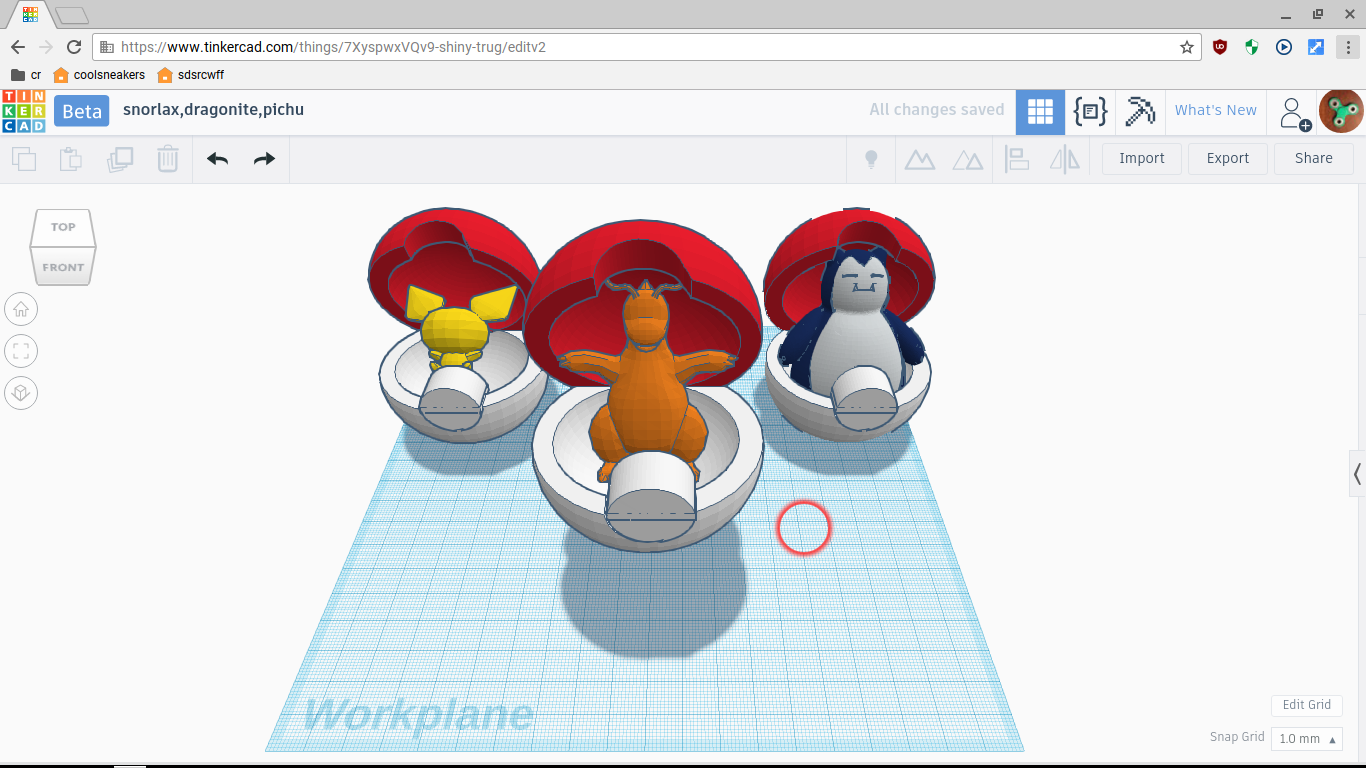Toggle show all lightbulb icon
1366x768 pixels.
[x=871, y=159]
